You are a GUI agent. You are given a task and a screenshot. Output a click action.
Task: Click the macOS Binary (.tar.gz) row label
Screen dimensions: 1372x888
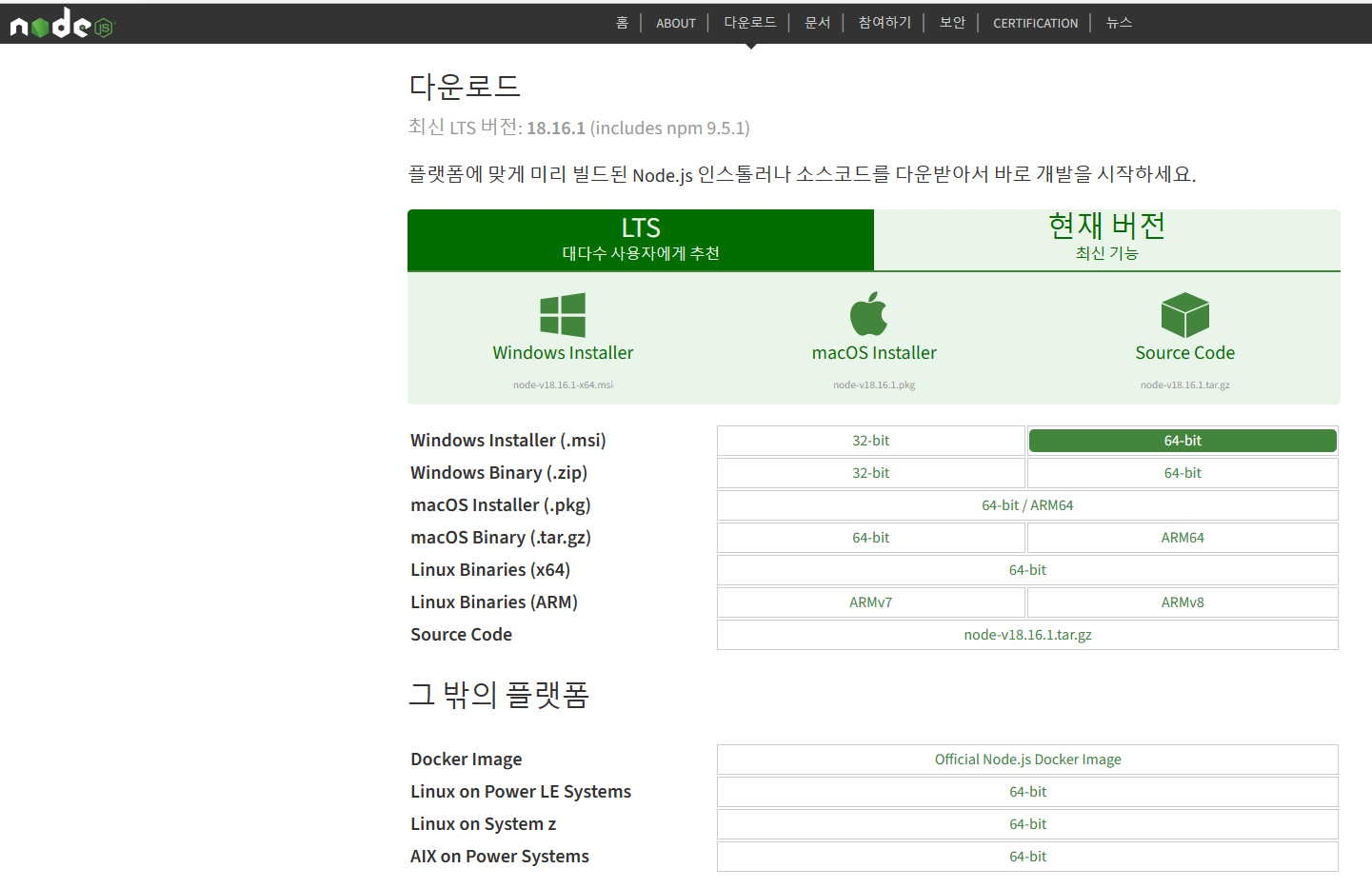tap(501, 538)
